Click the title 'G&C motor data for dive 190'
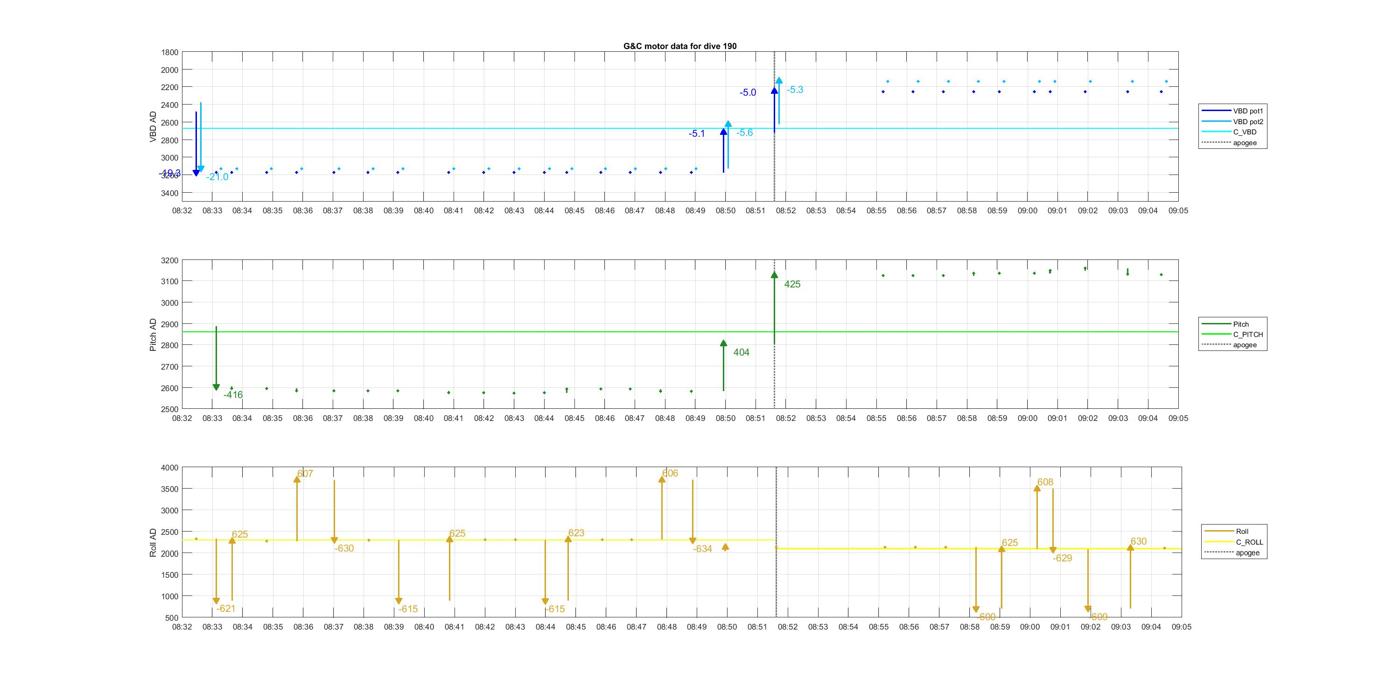The width and height of the screenshot is (1400, 693). tap(680, 46)
